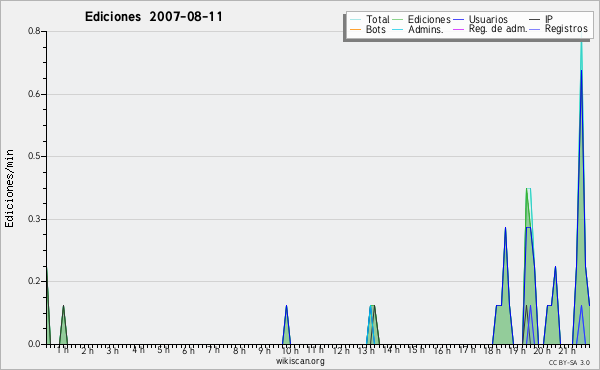Click the '5 h' x-axis label
Image resolution: width=600 pixels, height=370 pixels.
163,350
